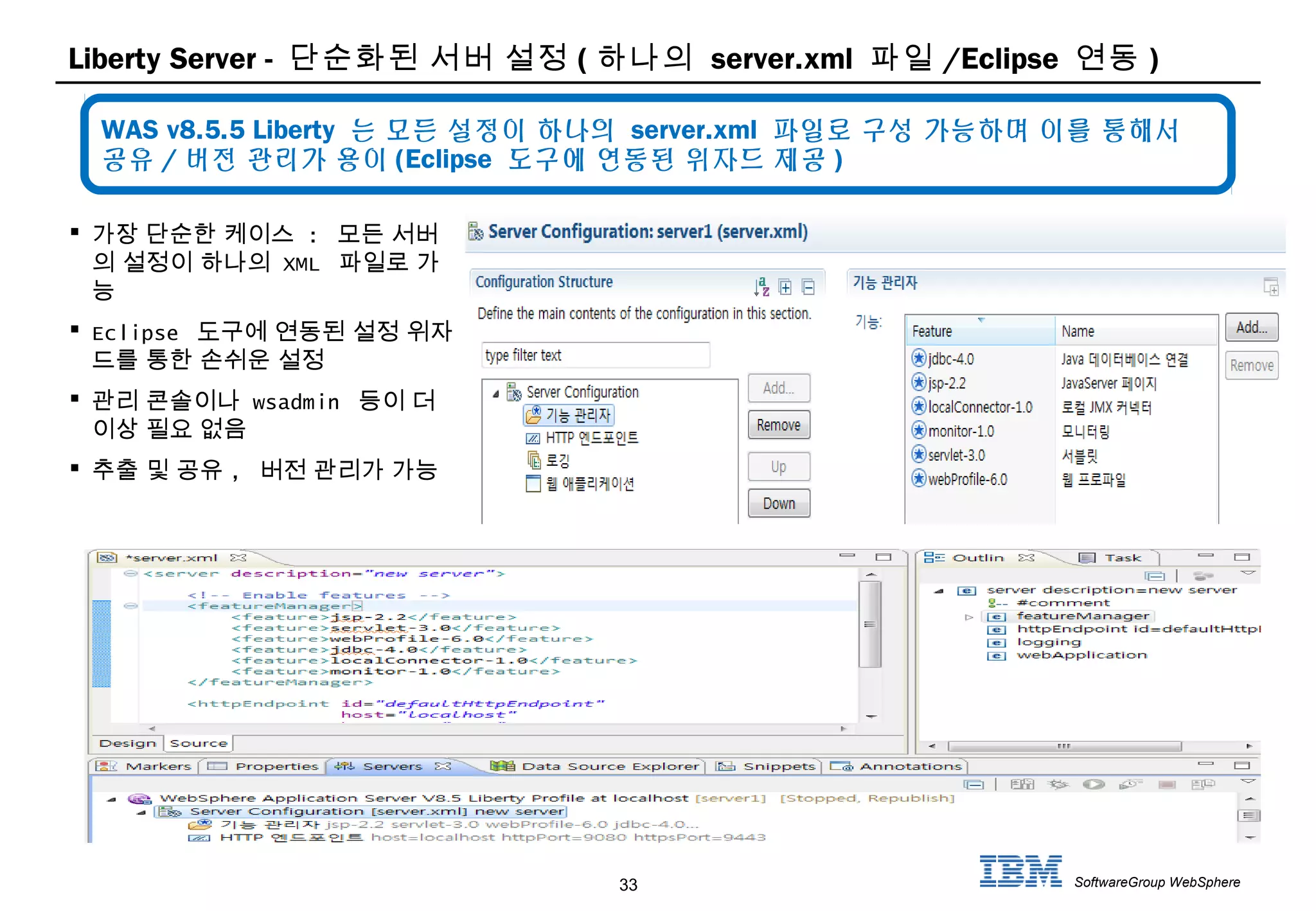
Task: Select HTTP 엔드포인트 in the configuration tree
Action: (582, 438)
